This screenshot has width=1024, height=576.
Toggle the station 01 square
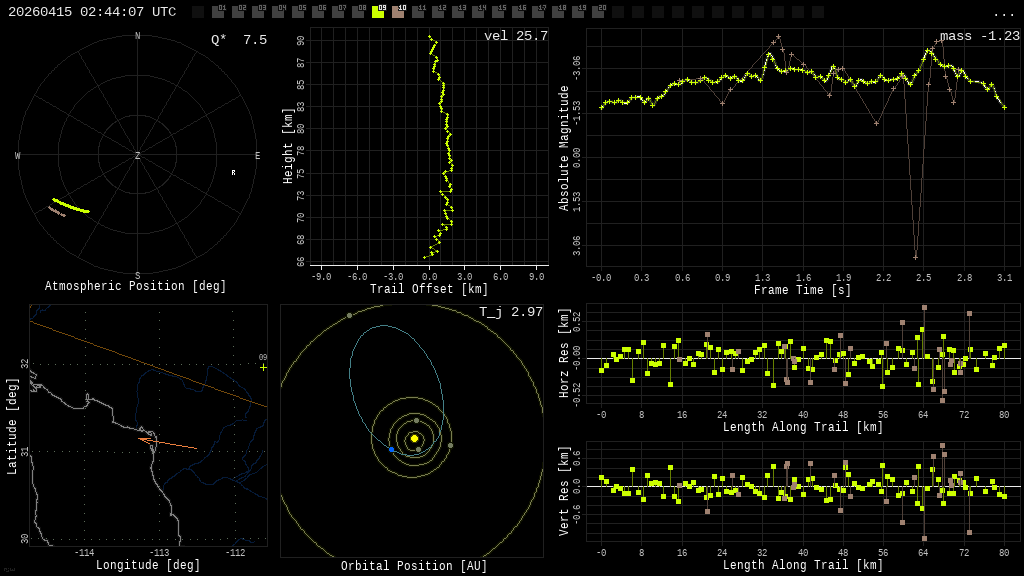[218, 12]
